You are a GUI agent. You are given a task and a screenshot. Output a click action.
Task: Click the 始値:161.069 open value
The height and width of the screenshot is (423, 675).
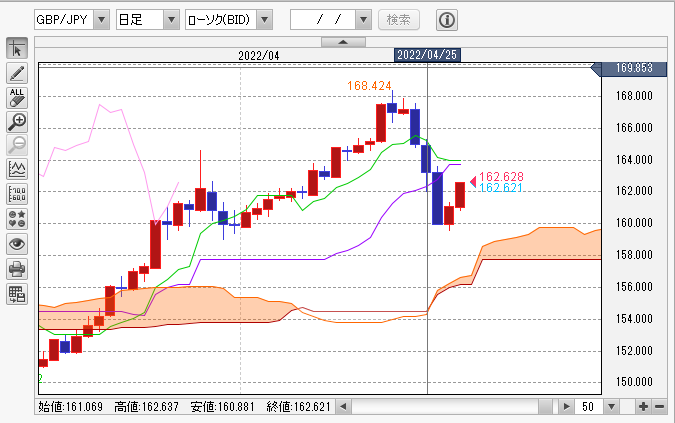71,407
